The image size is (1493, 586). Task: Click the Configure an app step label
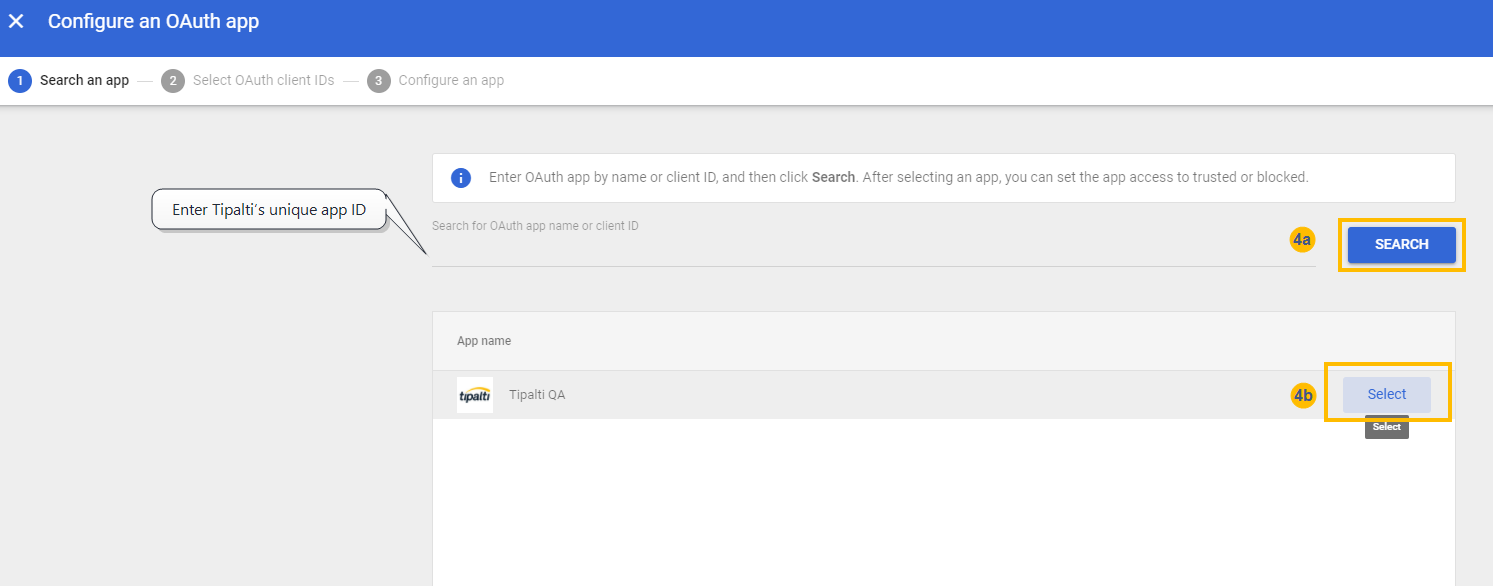451,80
